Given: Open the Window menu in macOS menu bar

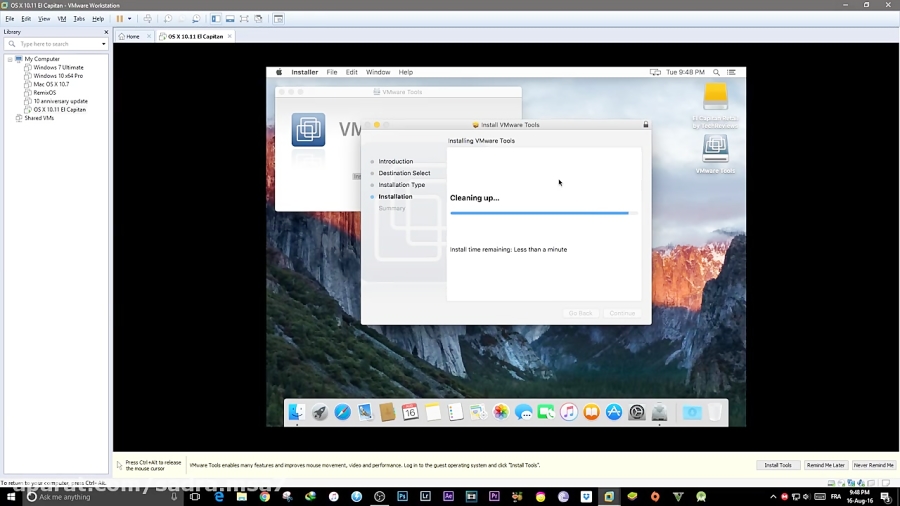Looking at the screenshot, I should point(378,72).
